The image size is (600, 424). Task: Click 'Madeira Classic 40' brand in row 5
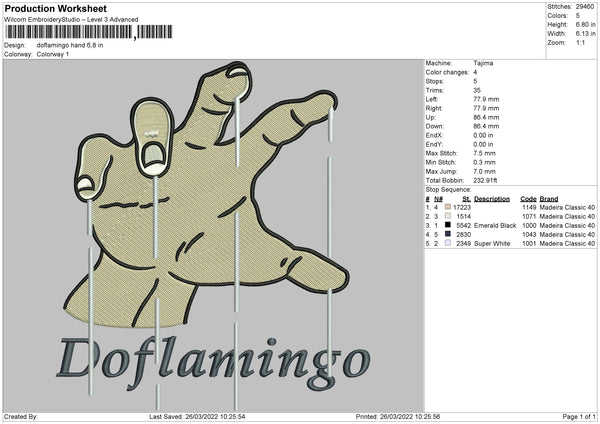tap(567, 244)
